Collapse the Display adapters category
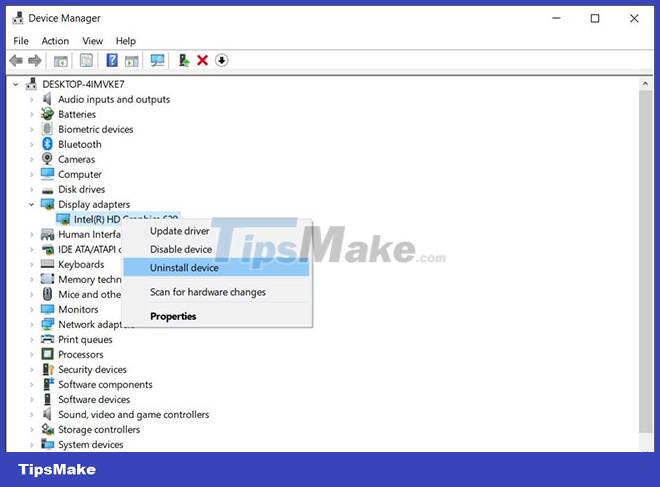Screen dimensions: 660x487 pos(32,205)
